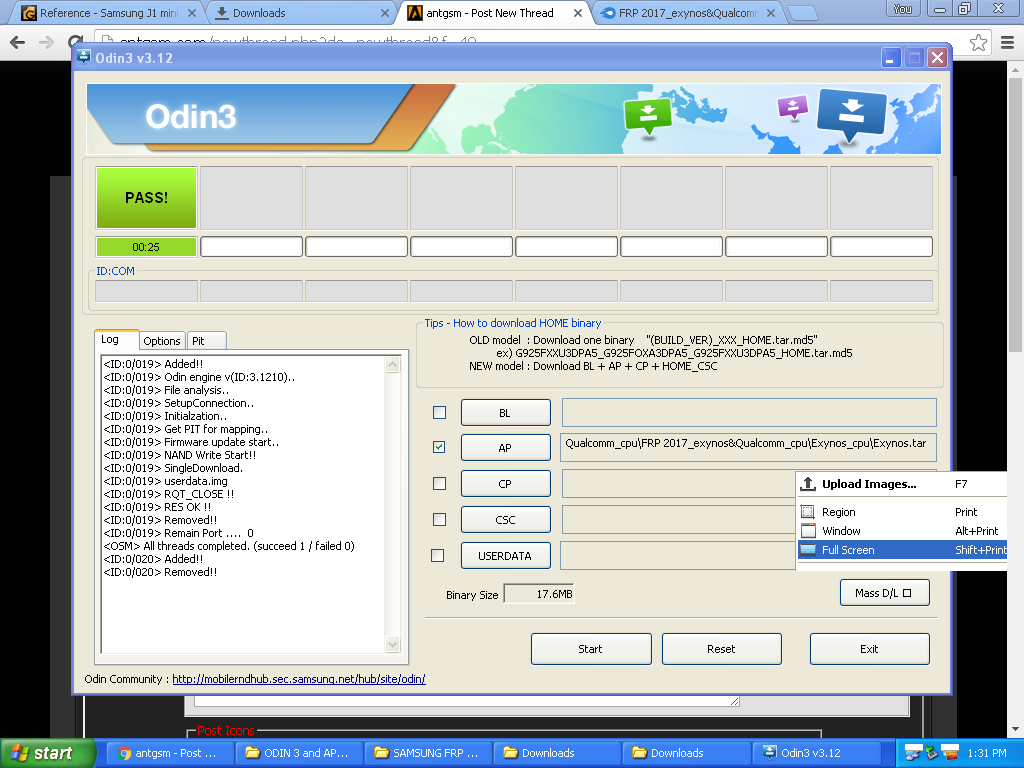Exit the Odin3 application
This screenshot has height=768, width=1024.
click(869, 648)
